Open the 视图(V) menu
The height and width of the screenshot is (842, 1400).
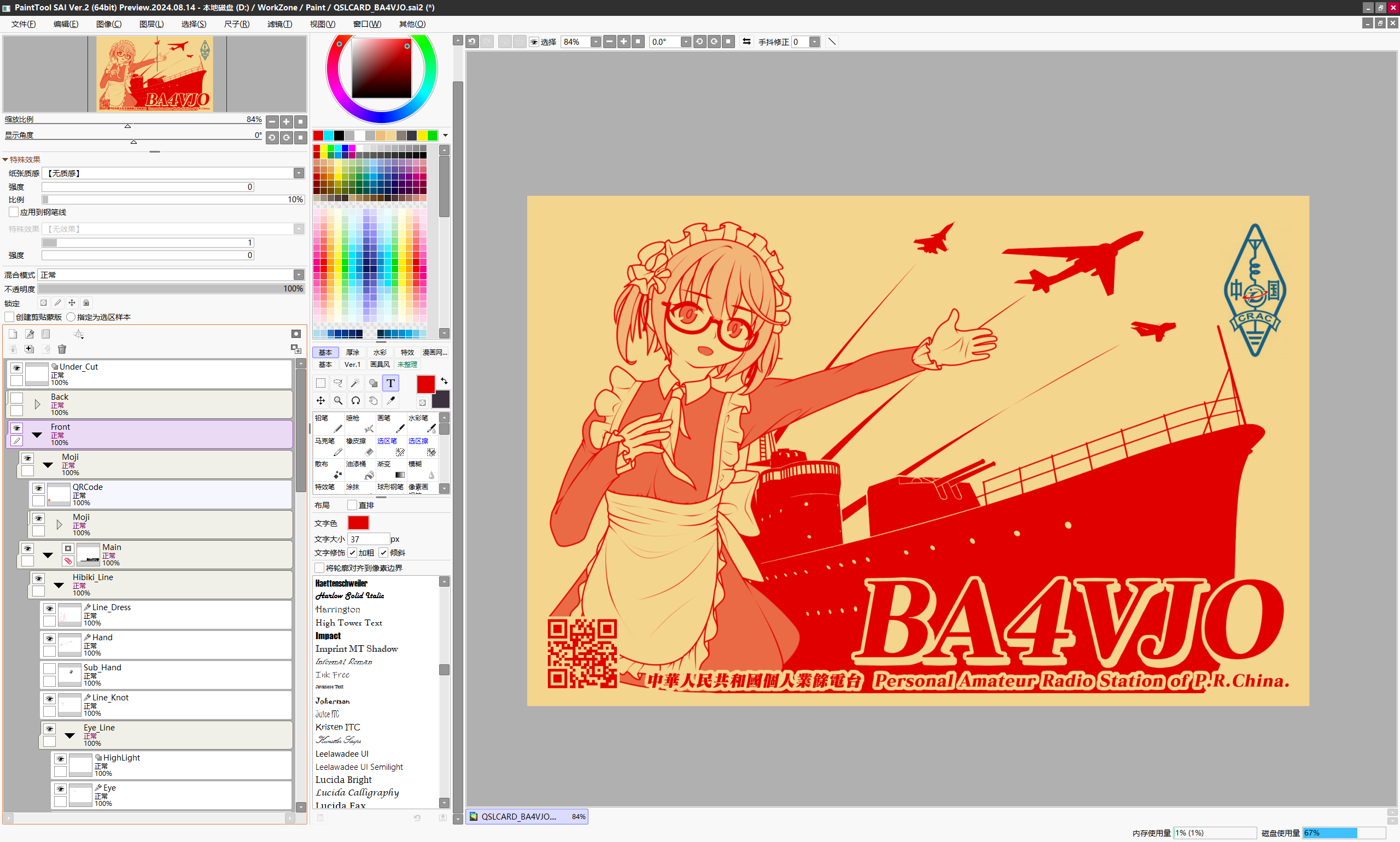tap(322, 24)
